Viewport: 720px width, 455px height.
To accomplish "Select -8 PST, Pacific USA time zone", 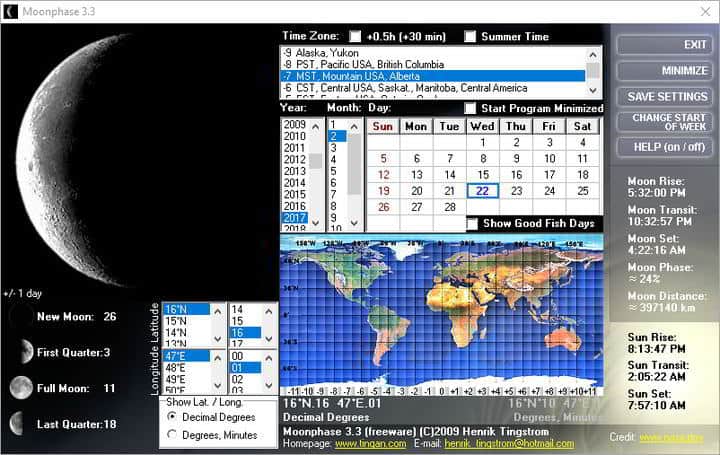I will click(433, 64).
